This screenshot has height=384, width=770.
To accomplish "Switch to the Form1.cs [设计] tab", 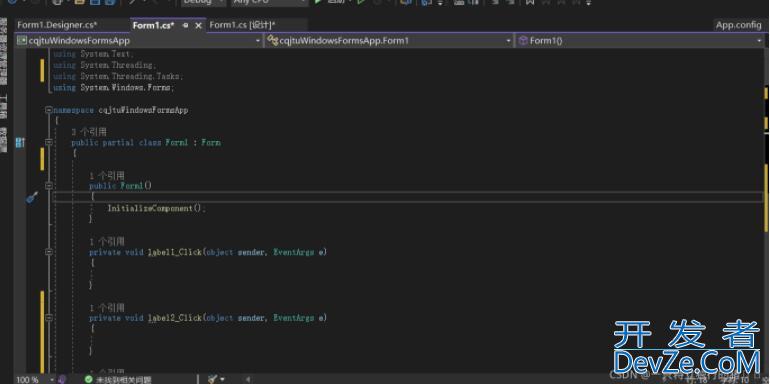I will [242, 25].
